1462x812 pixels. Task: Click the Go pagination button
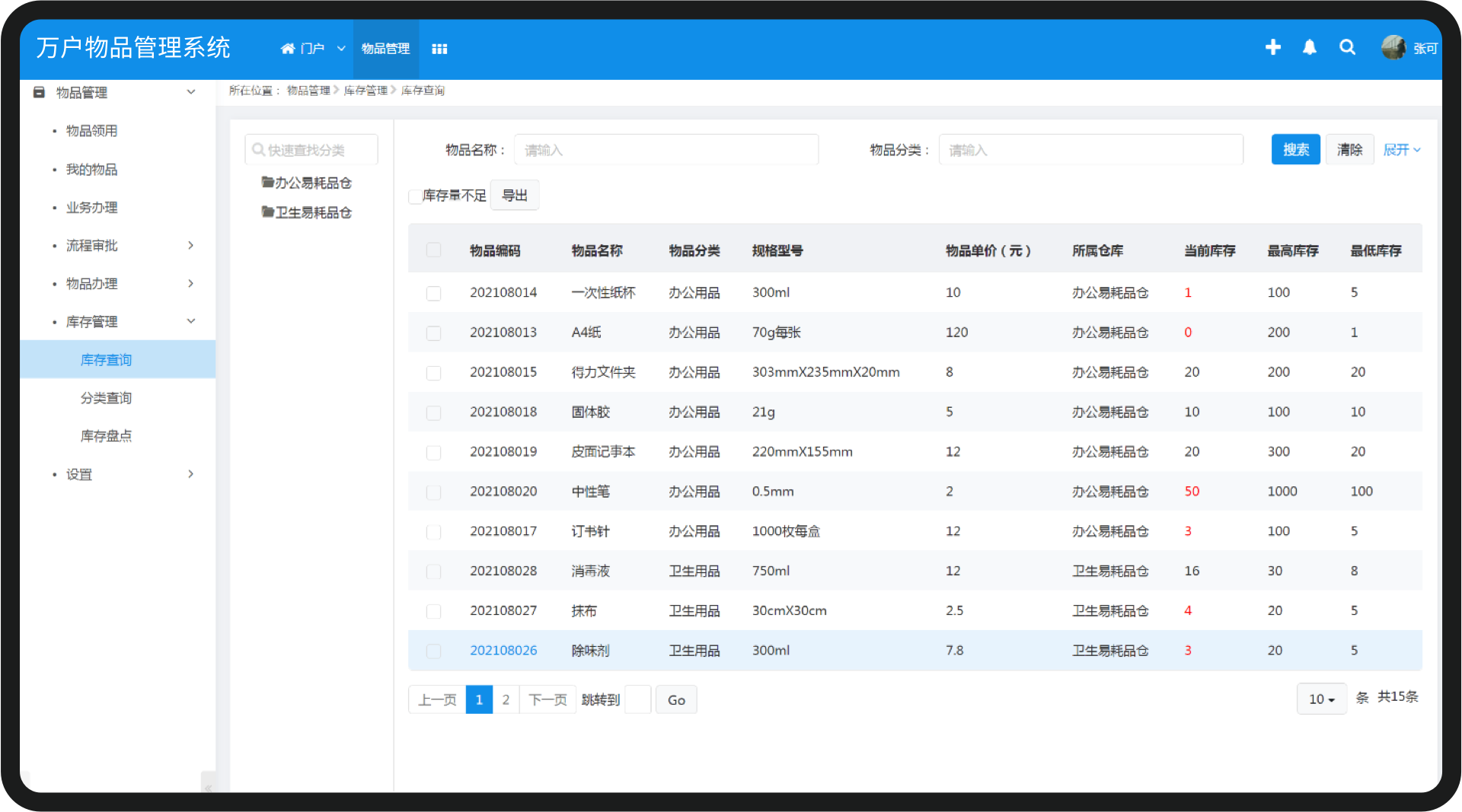(x=676, y=699)
